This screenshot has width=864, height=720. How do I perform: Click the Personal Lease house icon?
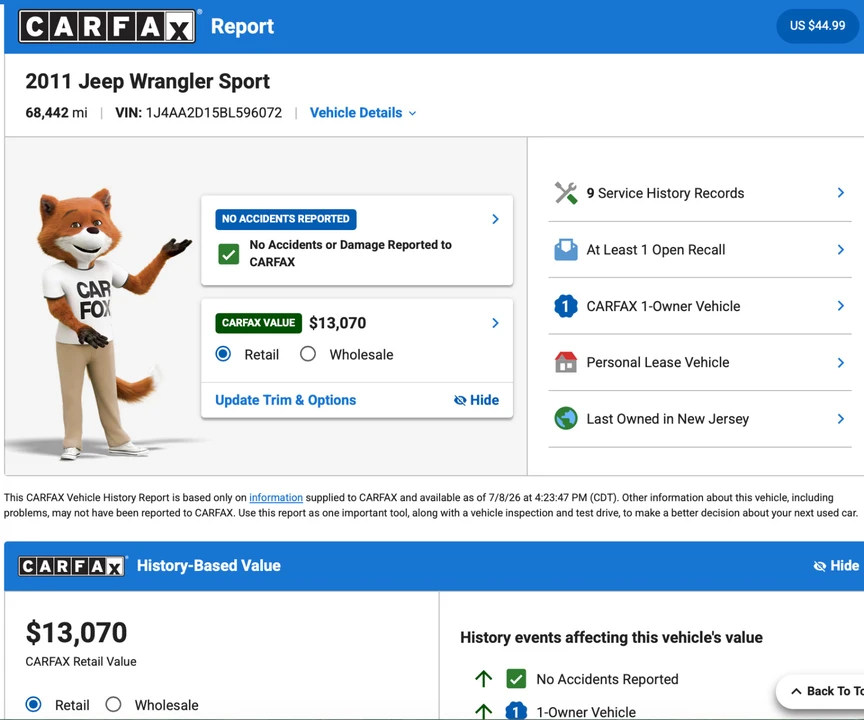click(x=566, y=362)
